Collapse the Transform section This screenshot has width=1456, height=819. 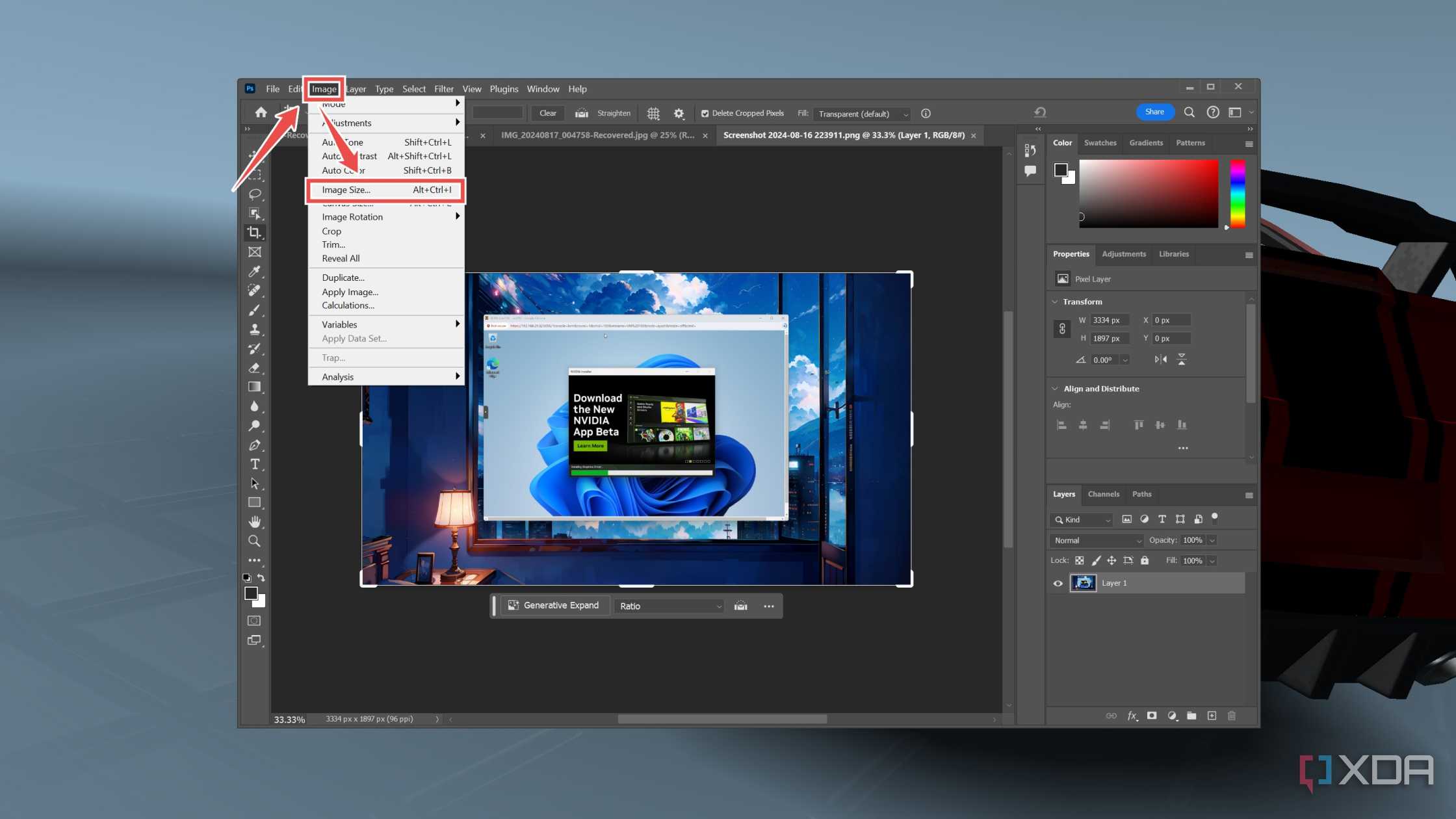[x=1055, y=302]
